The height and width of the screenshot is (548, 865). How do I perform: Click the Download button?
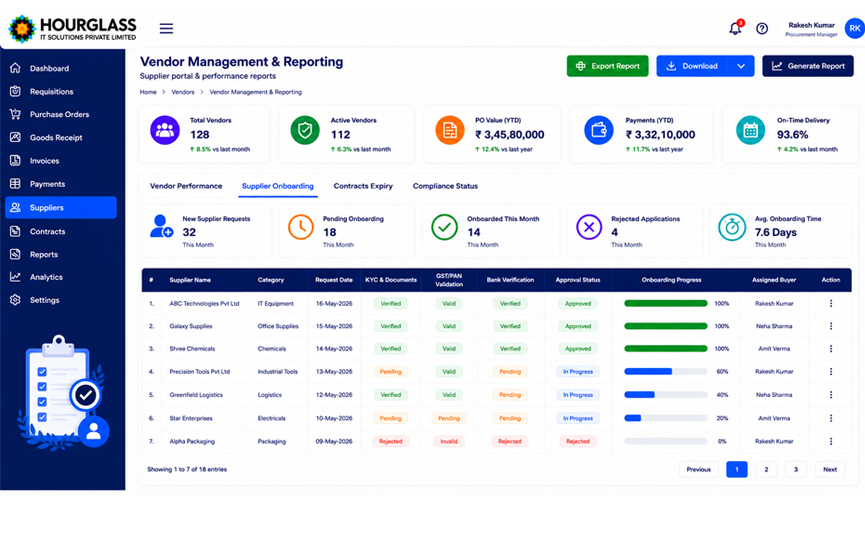coord(692,66)
